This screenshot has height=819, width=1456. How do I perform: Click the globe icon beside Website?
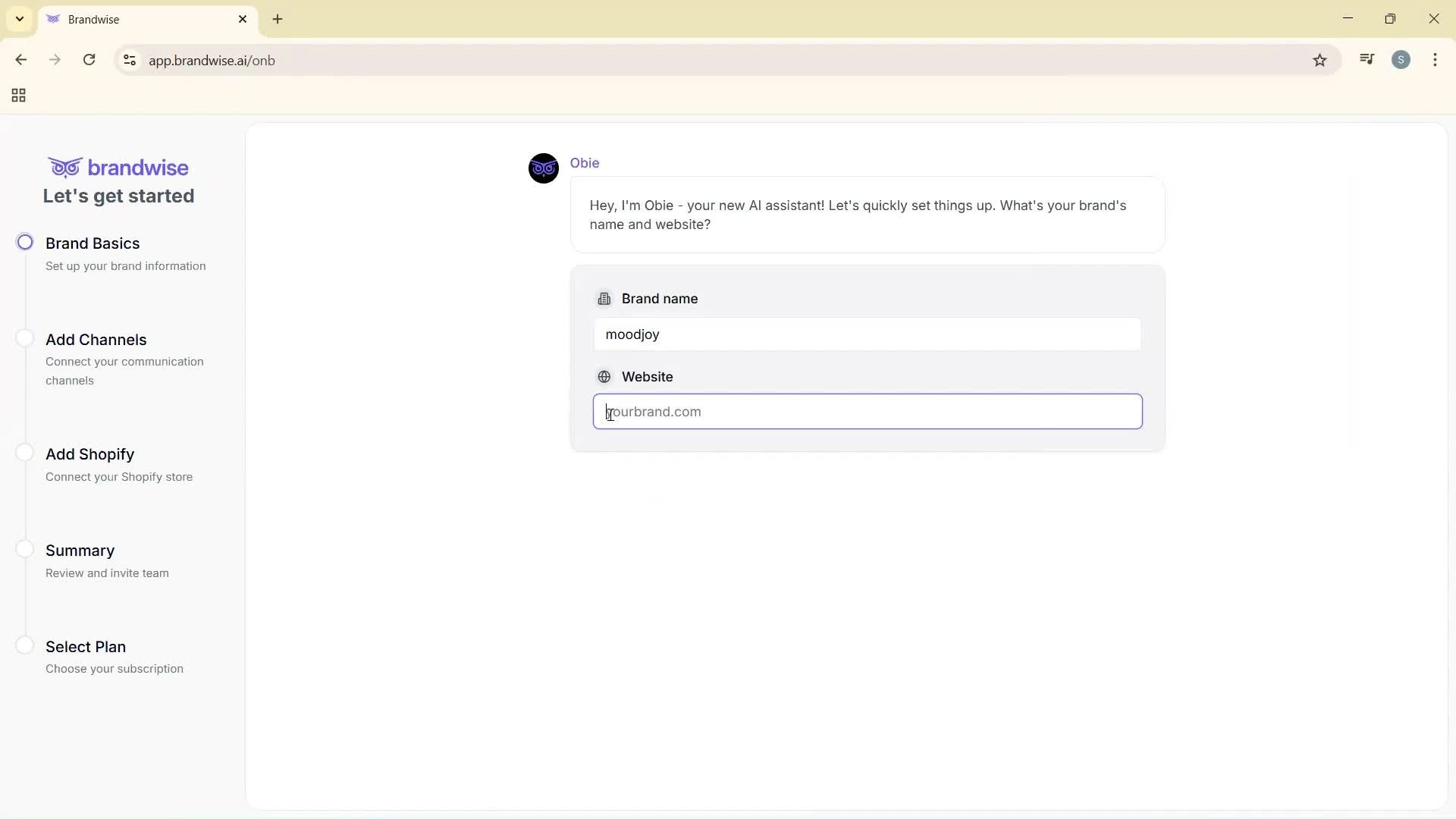(x=604, y=376)
